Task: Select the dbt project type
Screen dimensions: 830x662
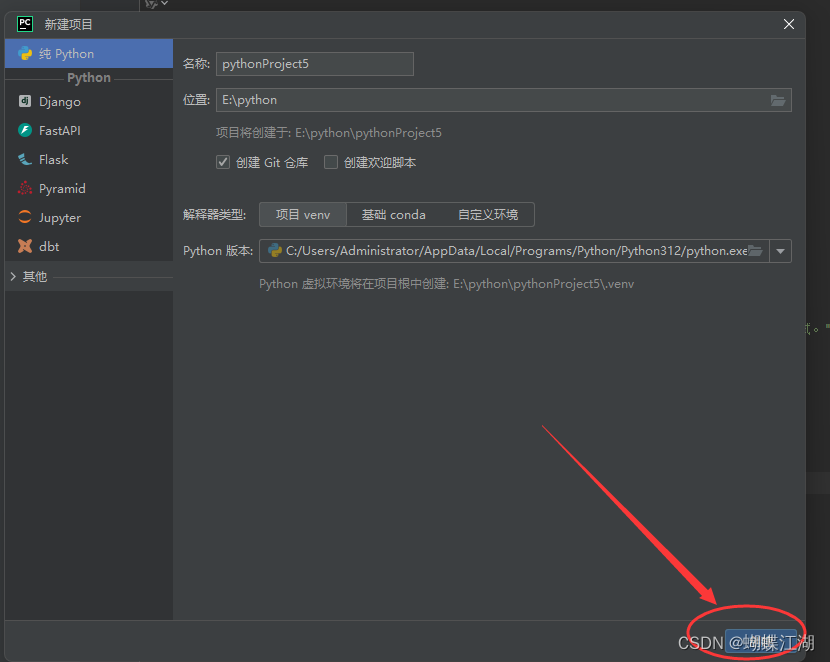Action: 49,246
